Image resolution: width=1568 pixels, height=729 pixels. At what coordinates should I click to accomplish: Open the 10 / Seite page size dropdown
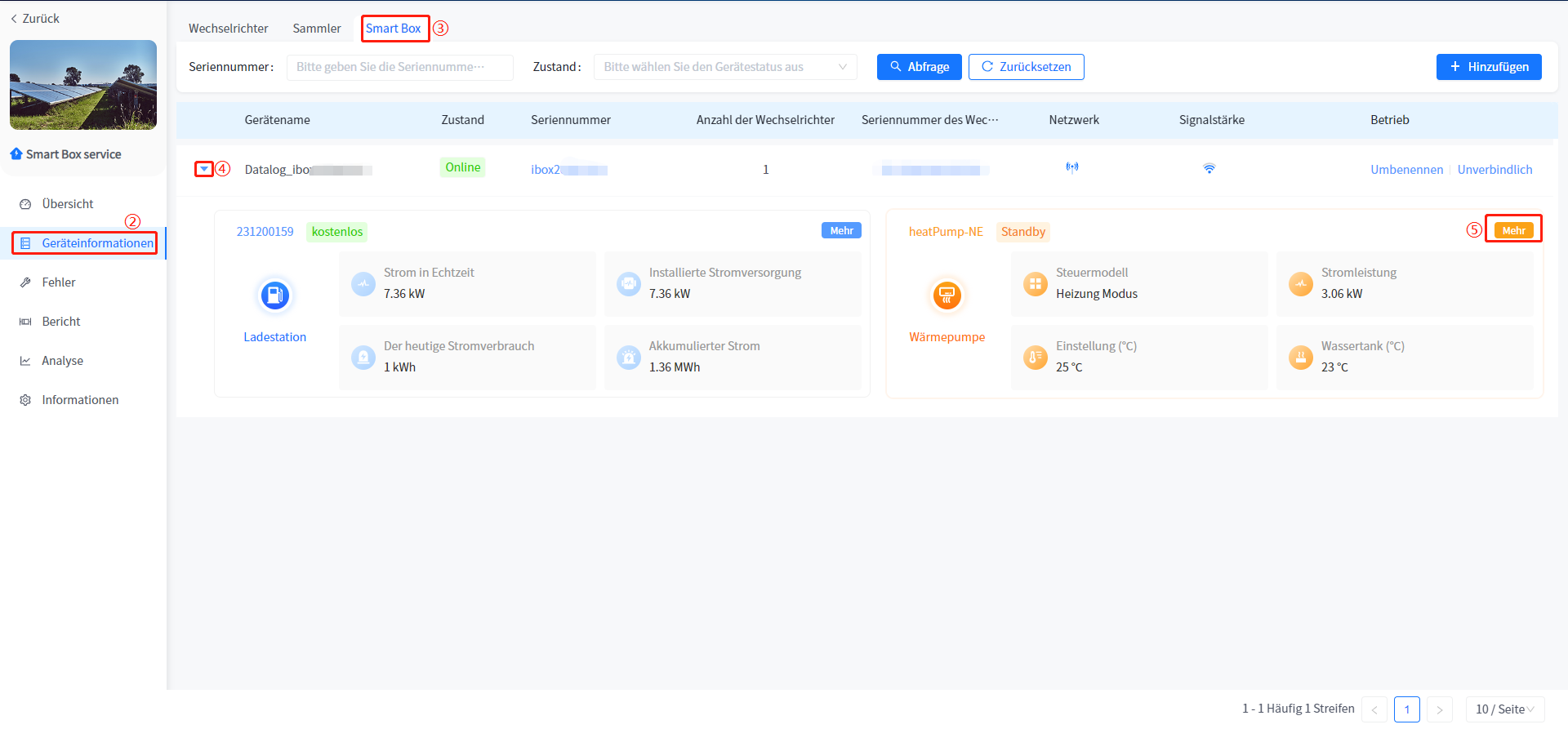(1505, 709)
